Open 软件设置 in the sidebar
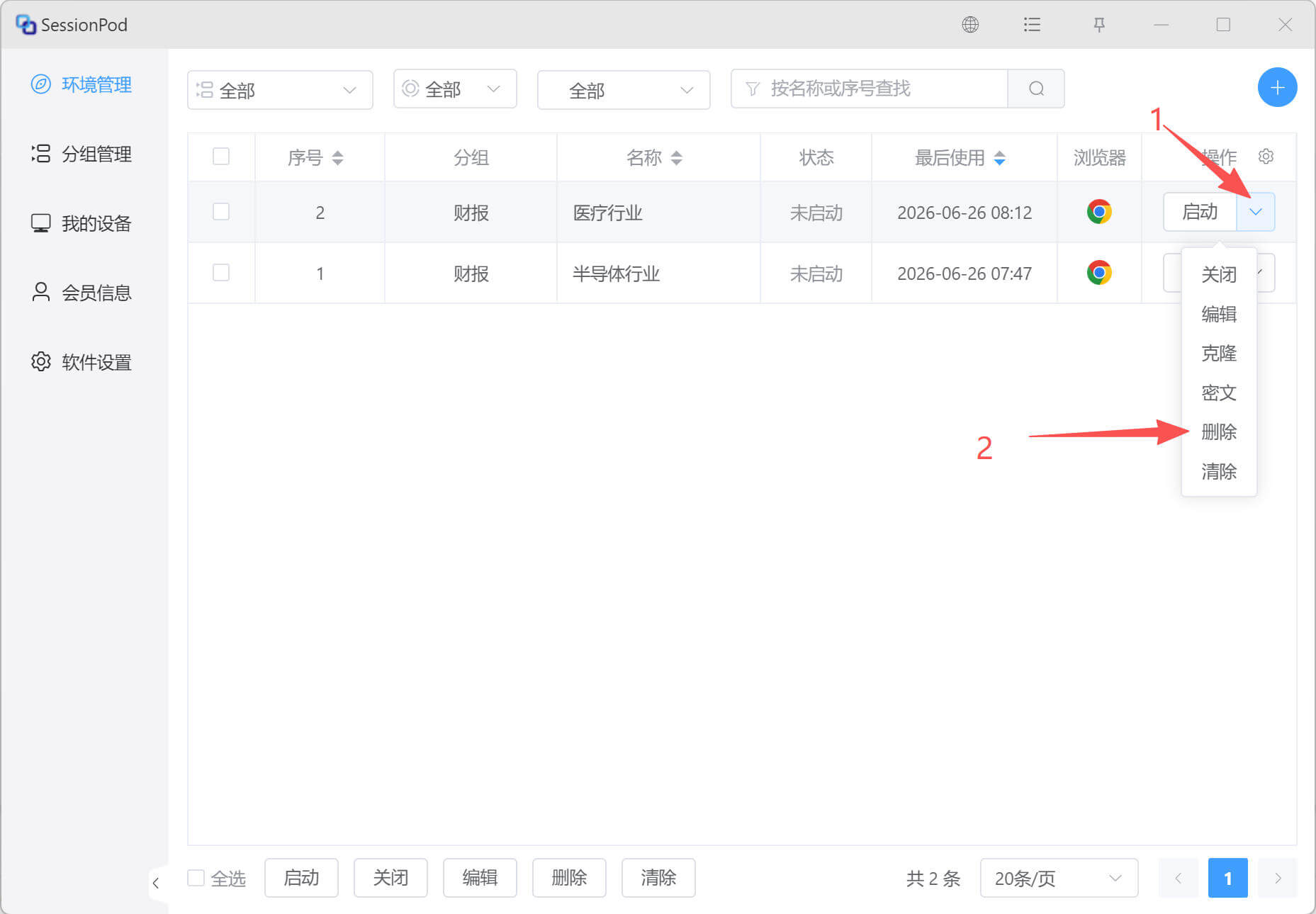Viewport: 1316px width, 914px height. coord(81,362)
